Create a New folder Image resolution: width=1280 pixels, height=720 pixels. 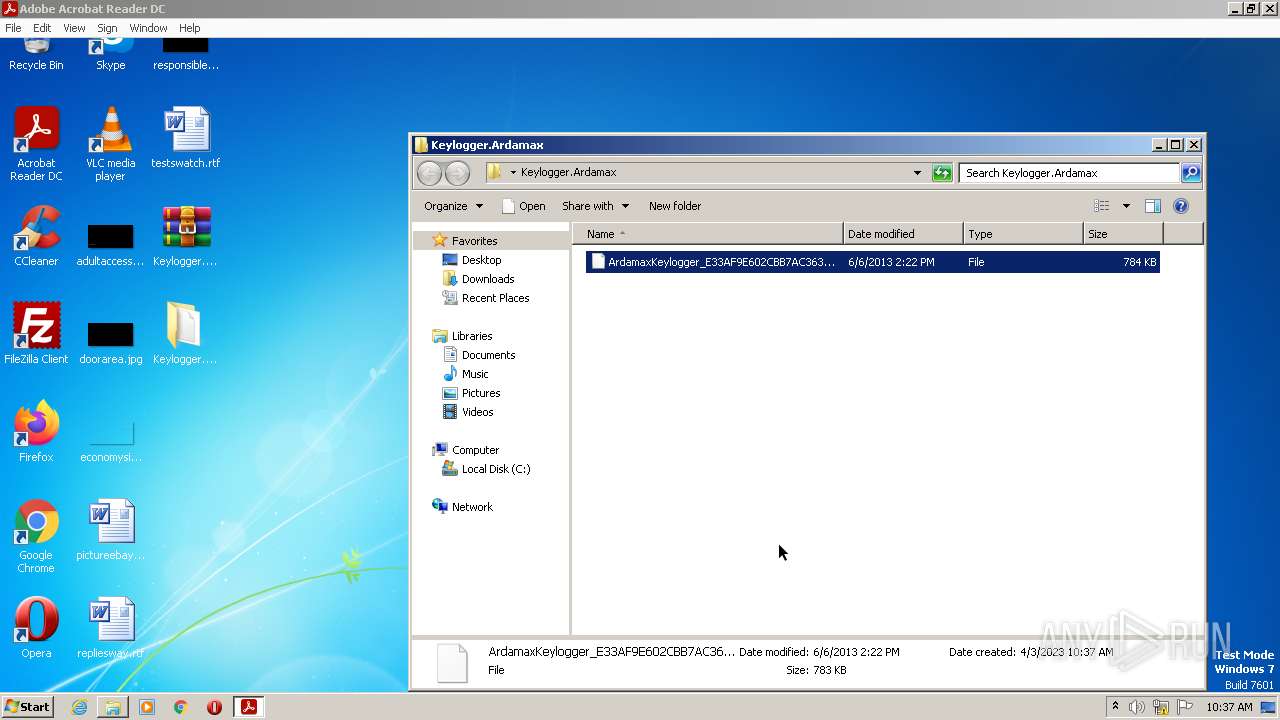click(675, 206)
